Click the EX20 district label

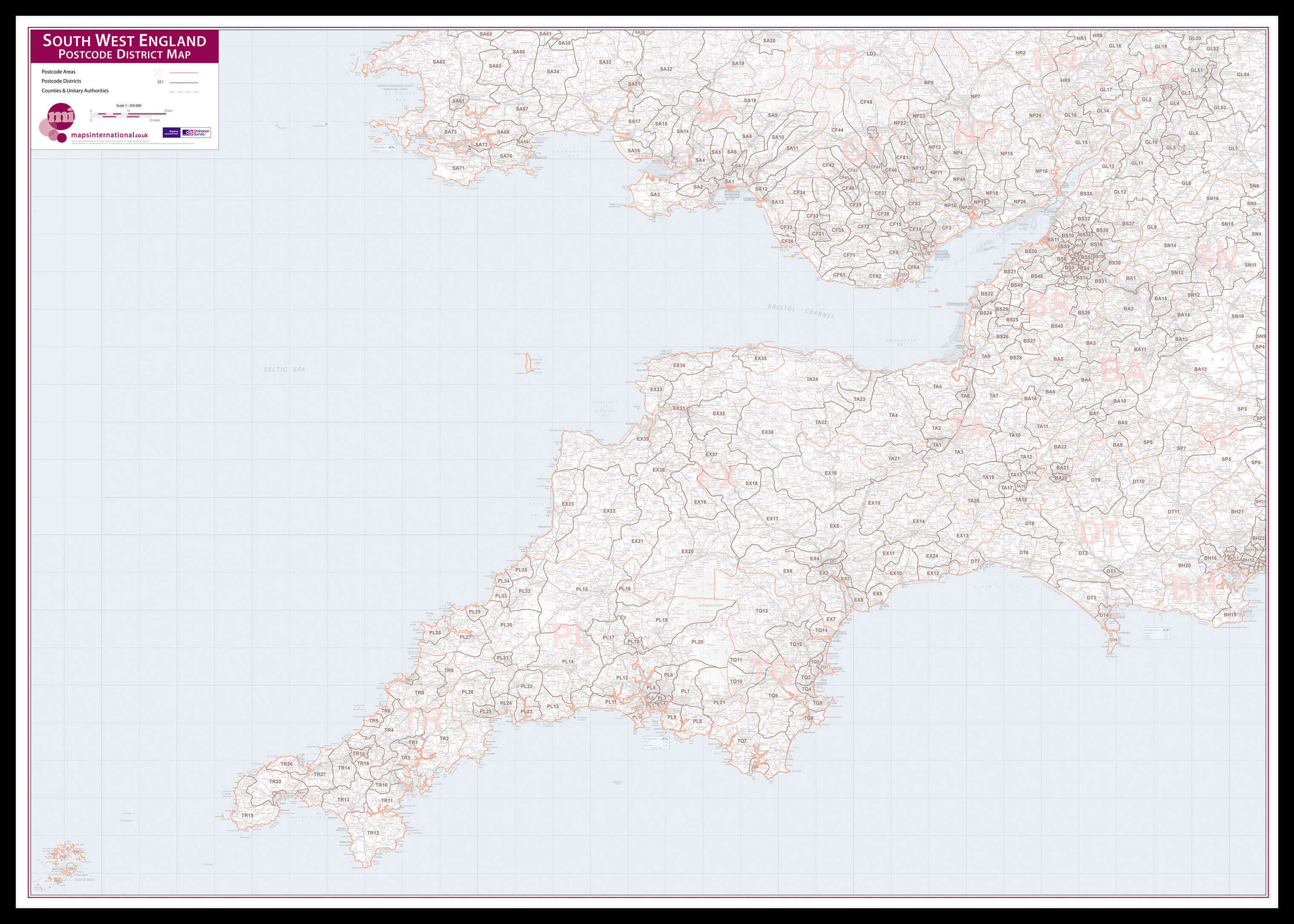(687, 551)
